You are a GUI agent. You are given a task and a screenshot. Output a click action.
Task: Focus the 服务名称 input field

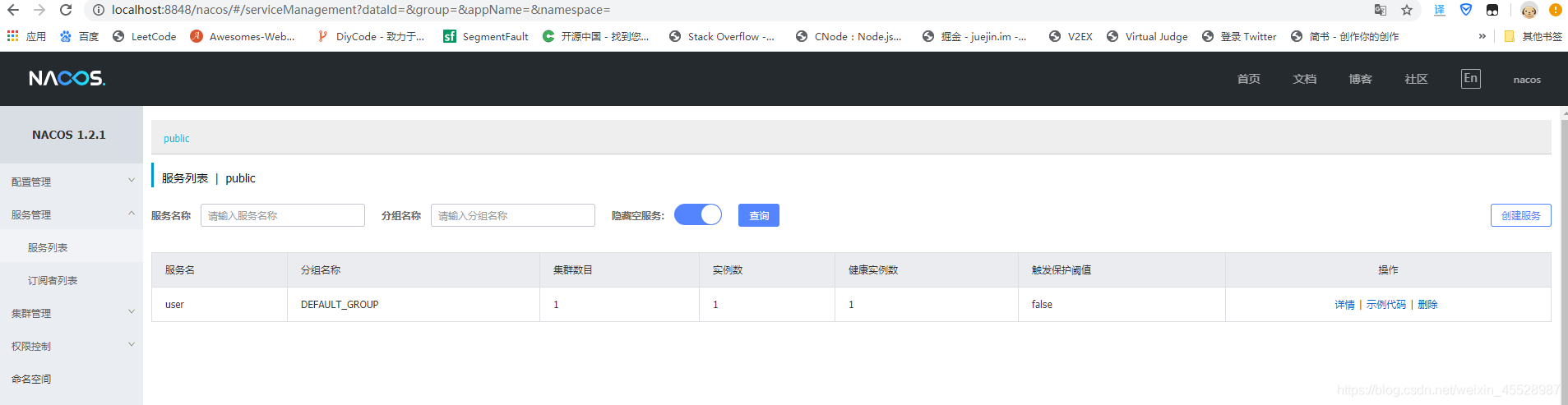pyautogui.click(x=283, y=215)
